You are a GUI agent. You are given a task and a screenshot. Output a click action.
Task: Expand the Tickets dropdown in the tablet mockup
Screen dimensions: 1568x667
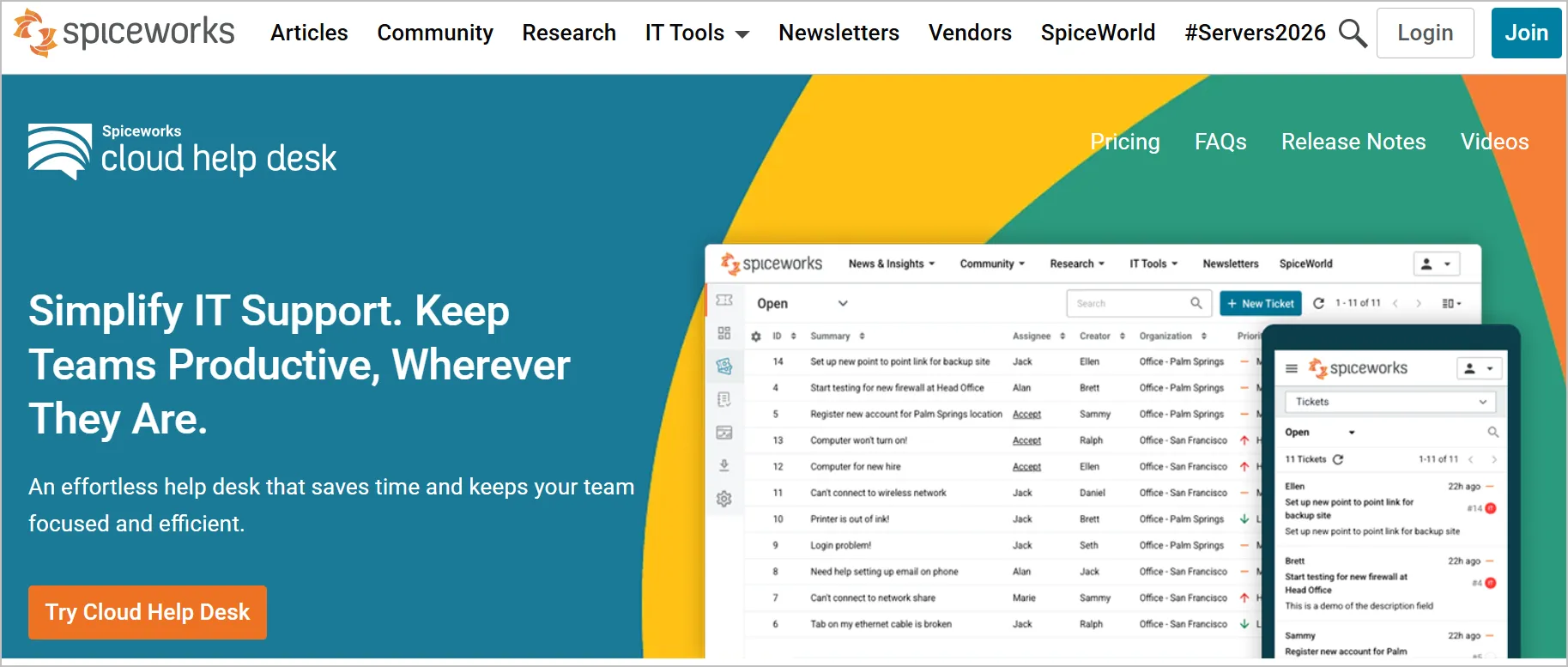[1390, 402]
